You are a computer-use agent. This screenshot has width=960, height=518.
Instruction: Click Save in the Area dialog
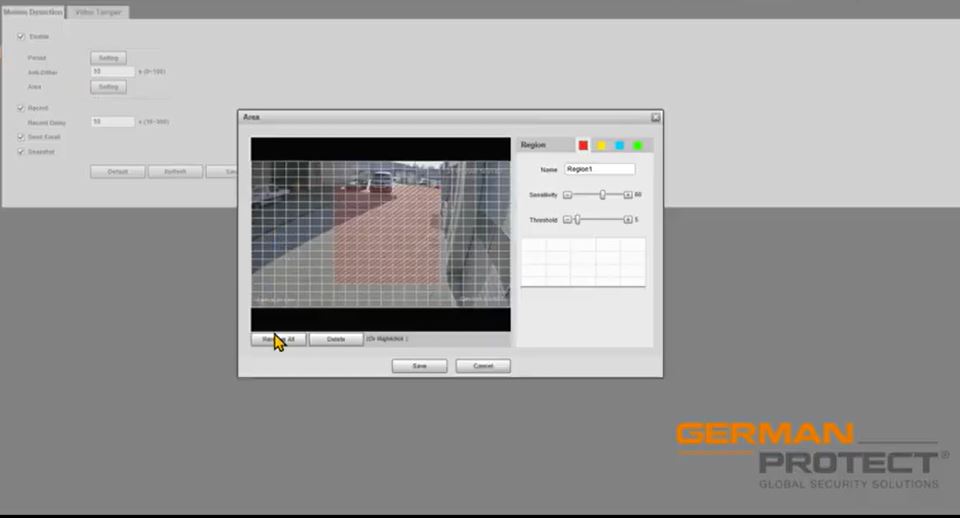click(x=419, y=366)
